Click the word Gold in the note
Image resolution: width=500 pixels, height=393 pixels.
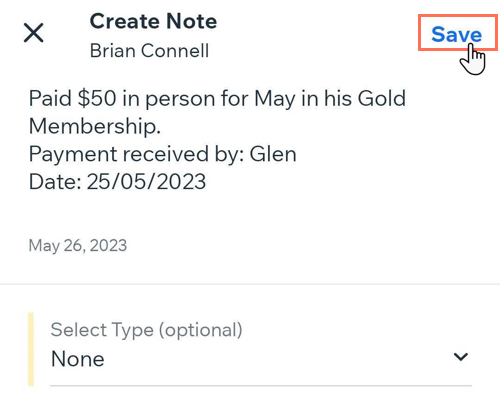tap(382, 98)
